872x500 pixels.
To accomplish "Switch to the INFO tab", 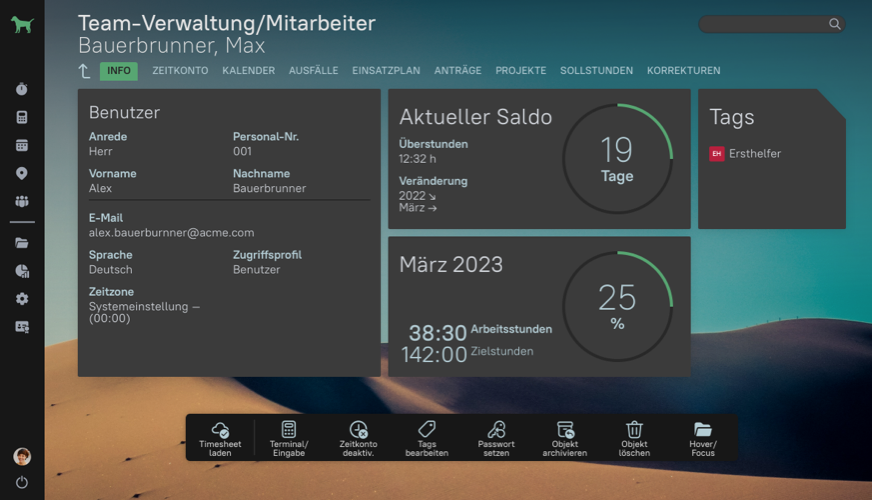I will [x=118, y=71].
